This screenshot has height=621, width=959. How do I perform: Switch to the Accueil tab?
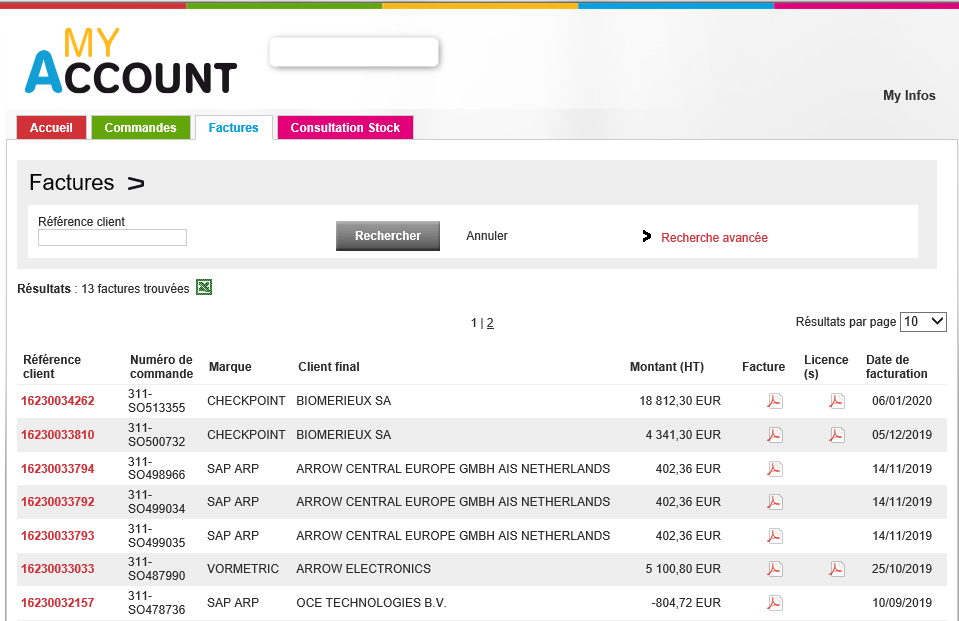click(x=51, y=128)
